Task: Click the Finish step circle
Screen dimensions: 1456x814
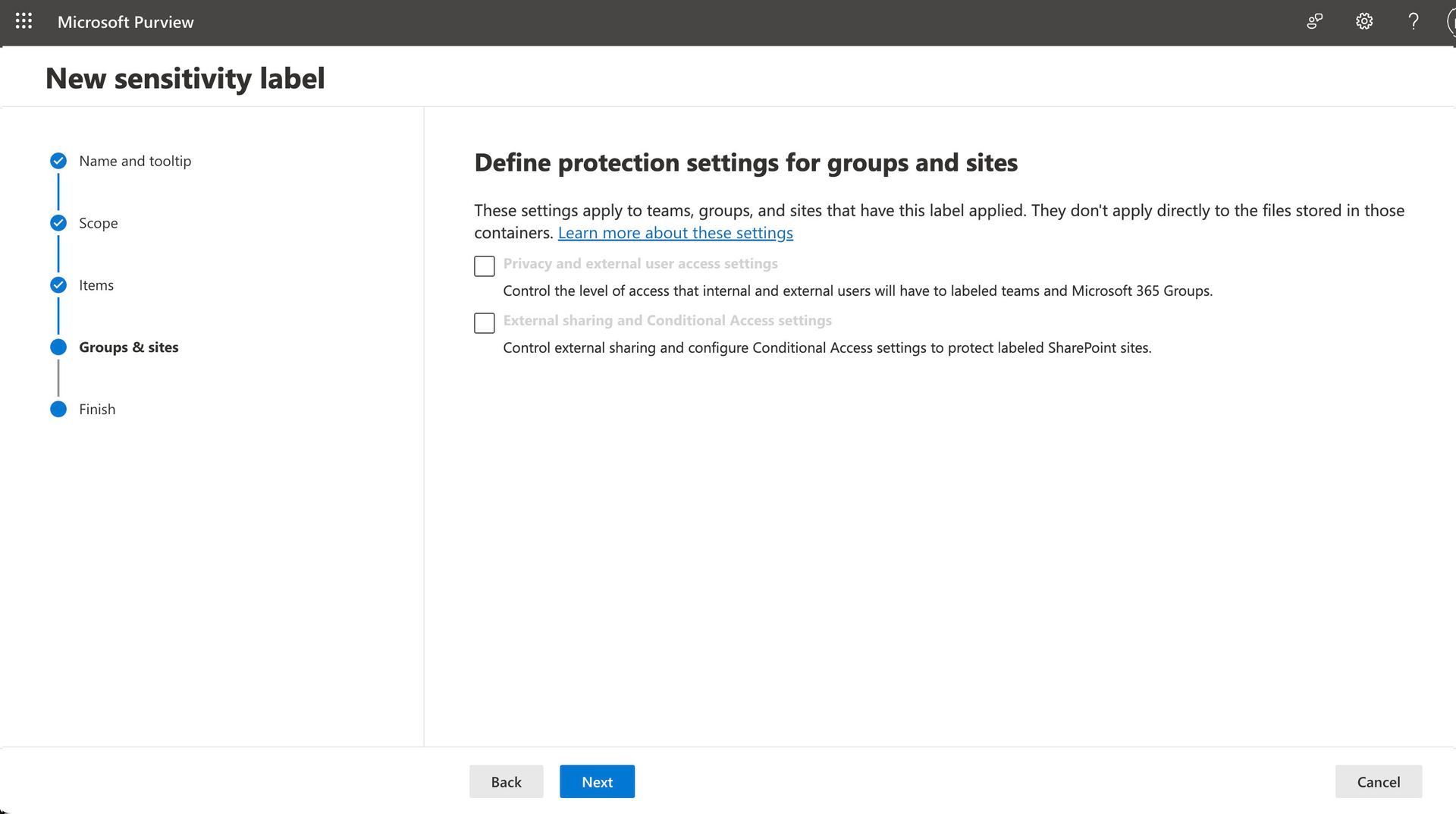Action: tap(58, 410)
